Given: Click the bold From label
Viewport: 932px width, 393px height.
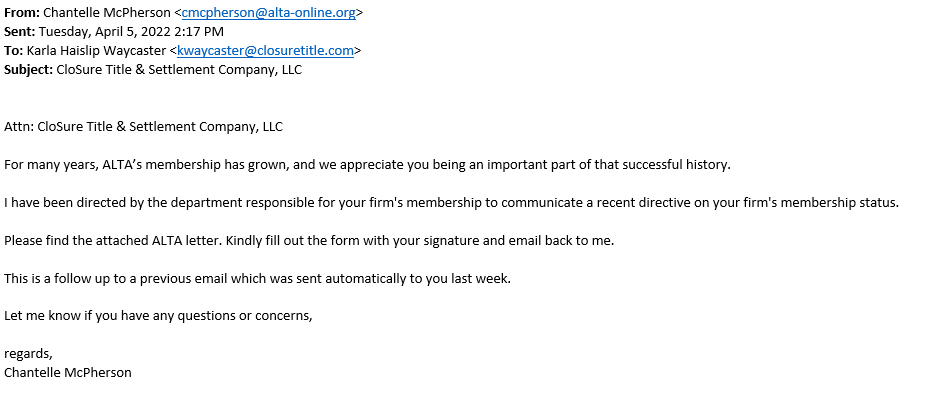Looking at the screenshot, I should click(22, 12).
